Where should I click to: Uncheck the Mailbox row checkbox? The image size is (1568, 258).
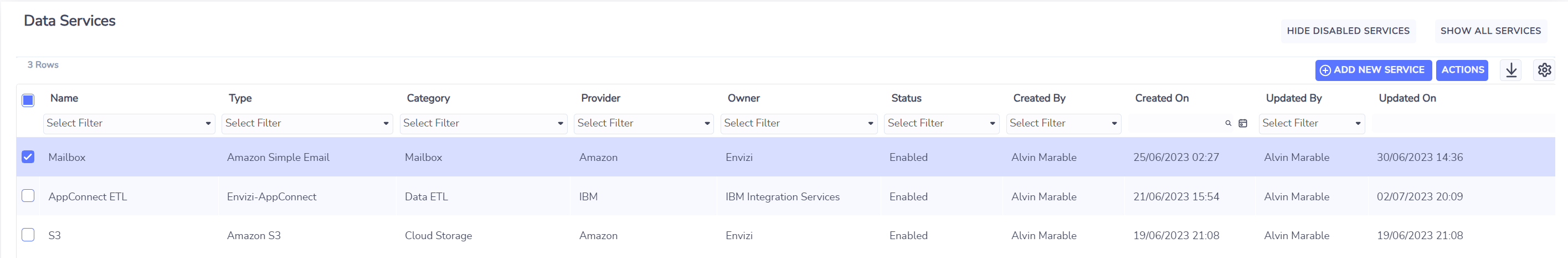tap(28, 157)
